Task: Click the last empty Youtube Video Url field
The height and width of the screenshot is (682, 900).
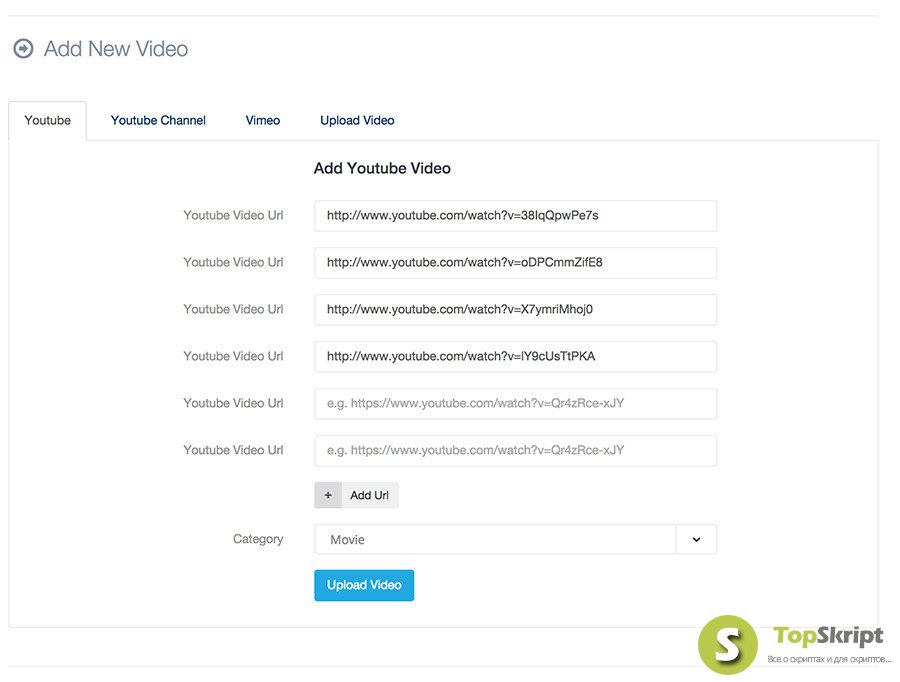Action: pyautogui.click(x=515, y=451)
